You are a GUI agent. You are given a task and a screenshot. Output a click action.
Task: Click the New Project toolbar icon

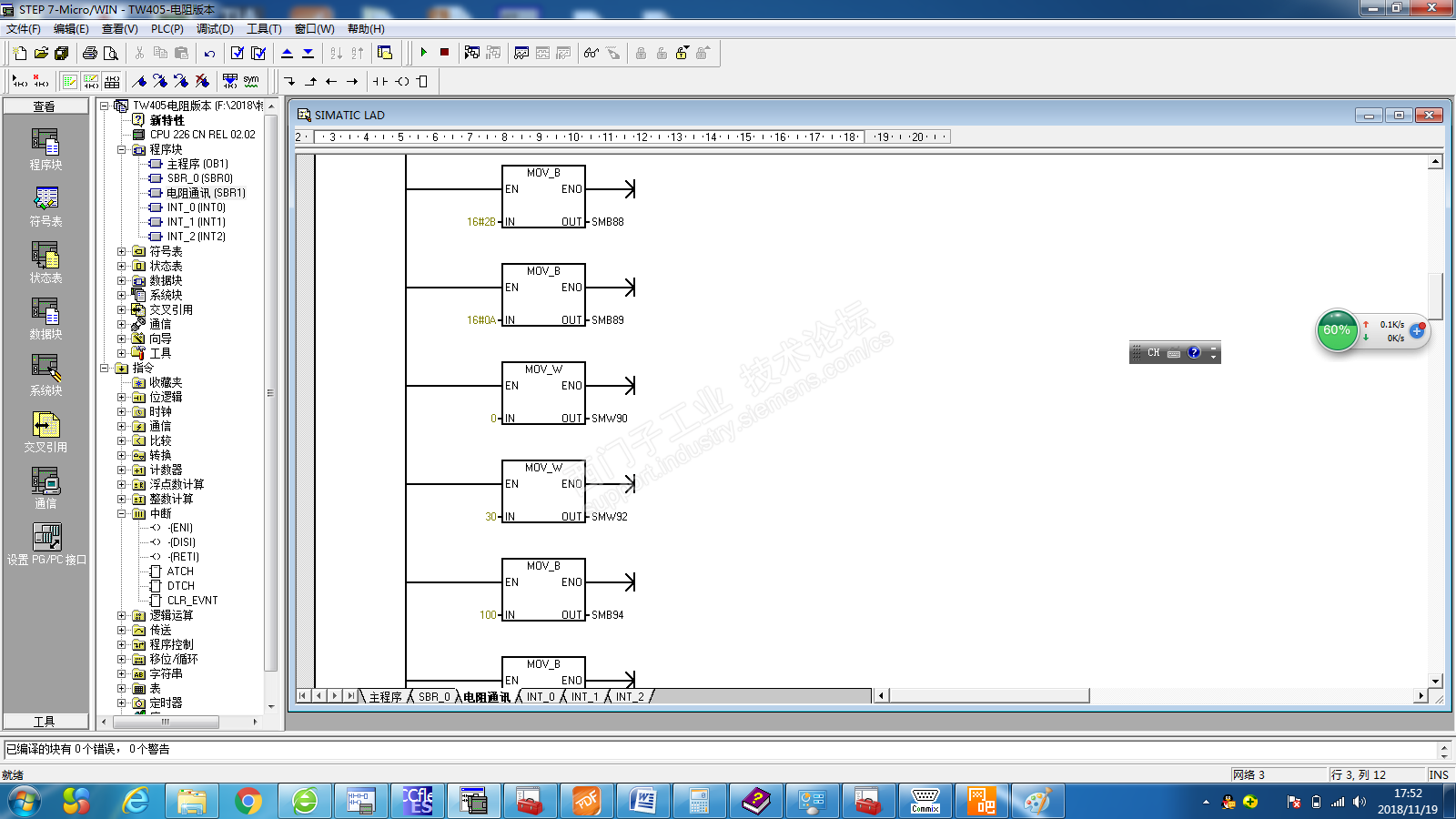20,53
